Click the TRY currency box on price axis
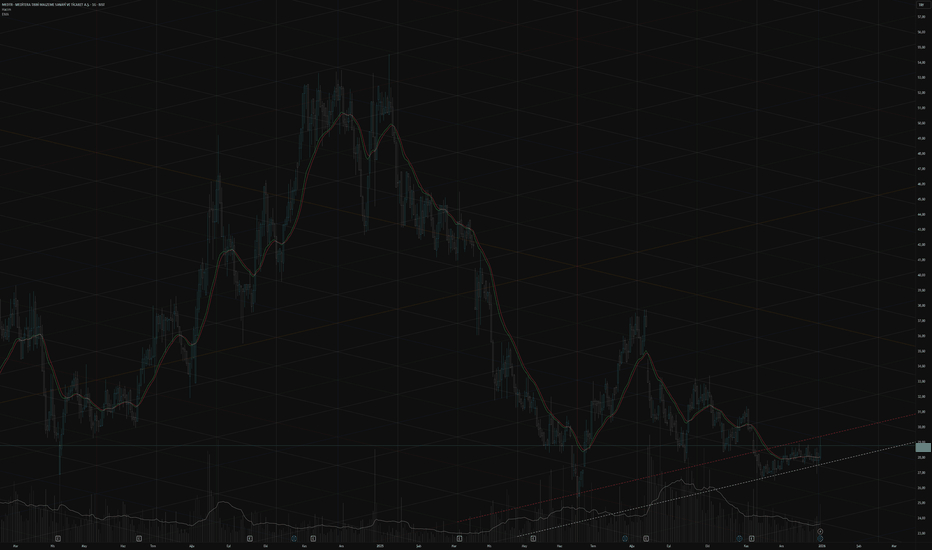Viewport: 932px width, 550px height. 922,5
